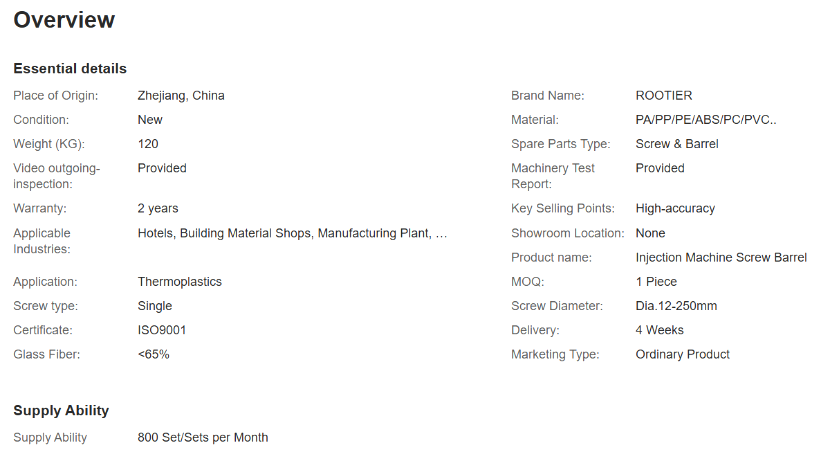
Task: Click the ISO9001 certificate value
Action: pyautogui.click(x=162, y=330)
